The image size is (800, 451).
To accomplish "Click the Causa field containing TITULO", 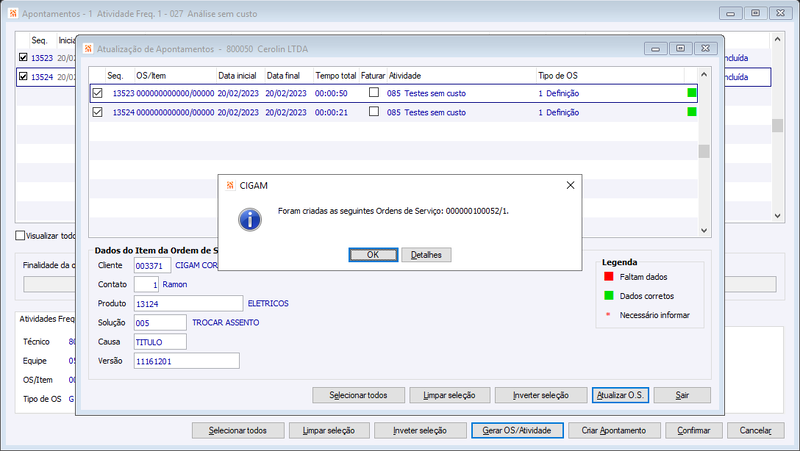I will (160, 342).
